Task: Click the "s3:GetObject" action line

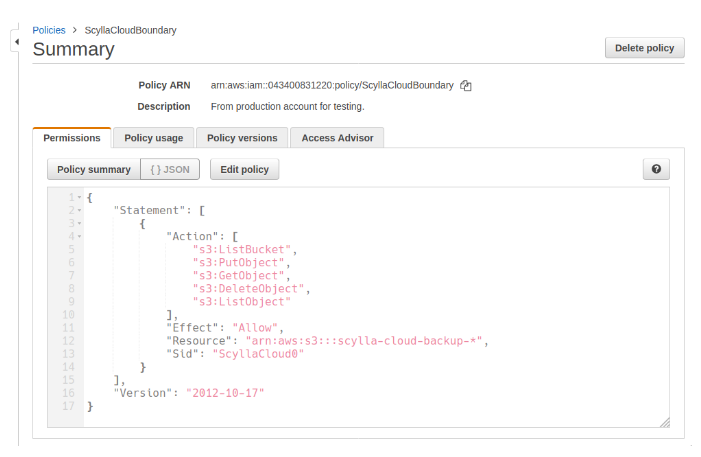Action: coord(238,275)
